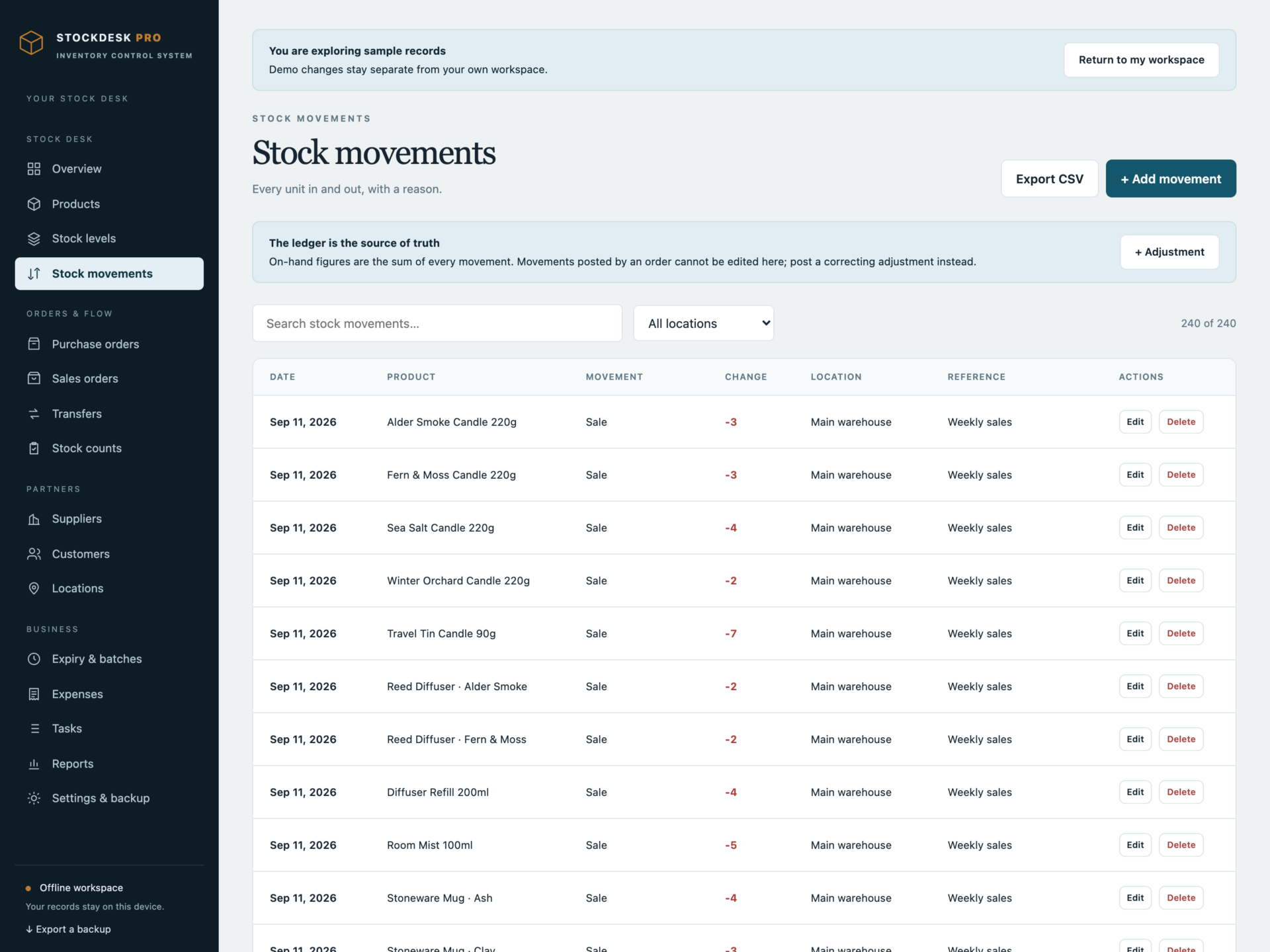This screenshot has width=1270, height=952.
Task: Click the Settings & backup gear icon
Action: pyautogui.click(x=34, y=799)
